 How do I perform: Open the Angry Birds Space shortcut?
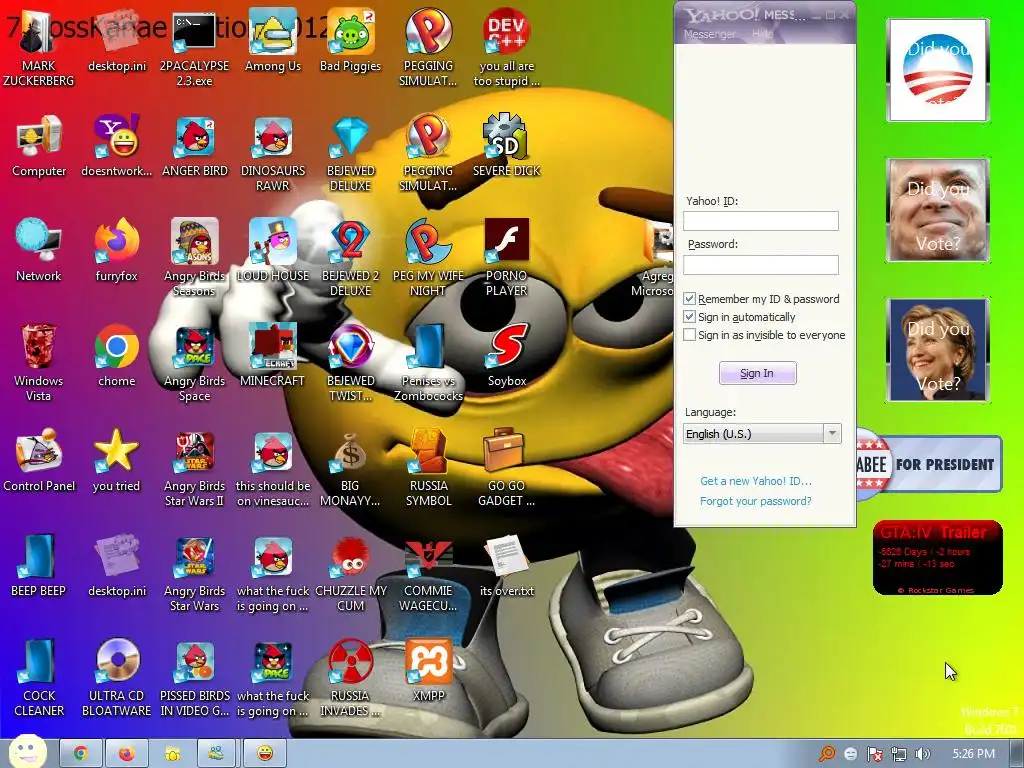(x=194, y=362)
